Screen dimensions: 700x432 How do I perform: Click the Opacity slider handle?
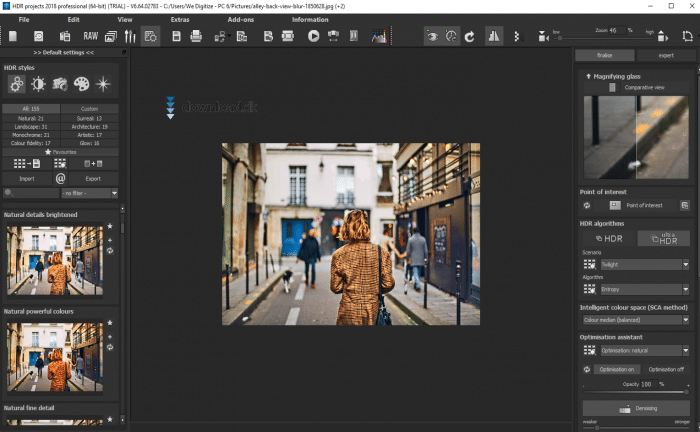click(686, 392)
